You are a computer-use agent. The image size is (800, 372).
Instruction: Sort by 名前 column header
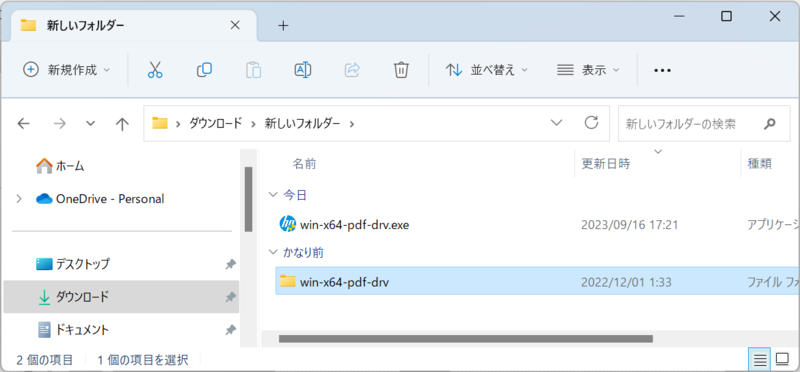(304, 164)
